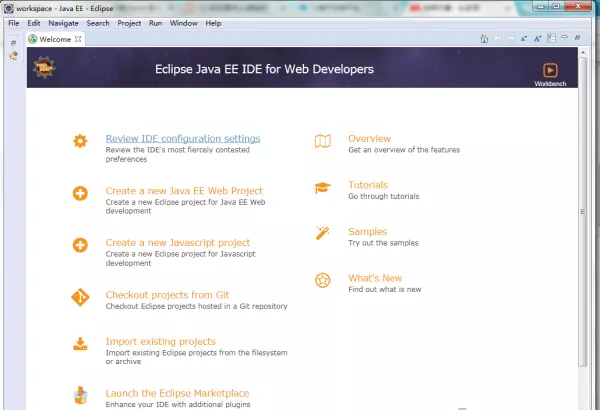Click Create a new Java EE Web Project

(184, 191)
